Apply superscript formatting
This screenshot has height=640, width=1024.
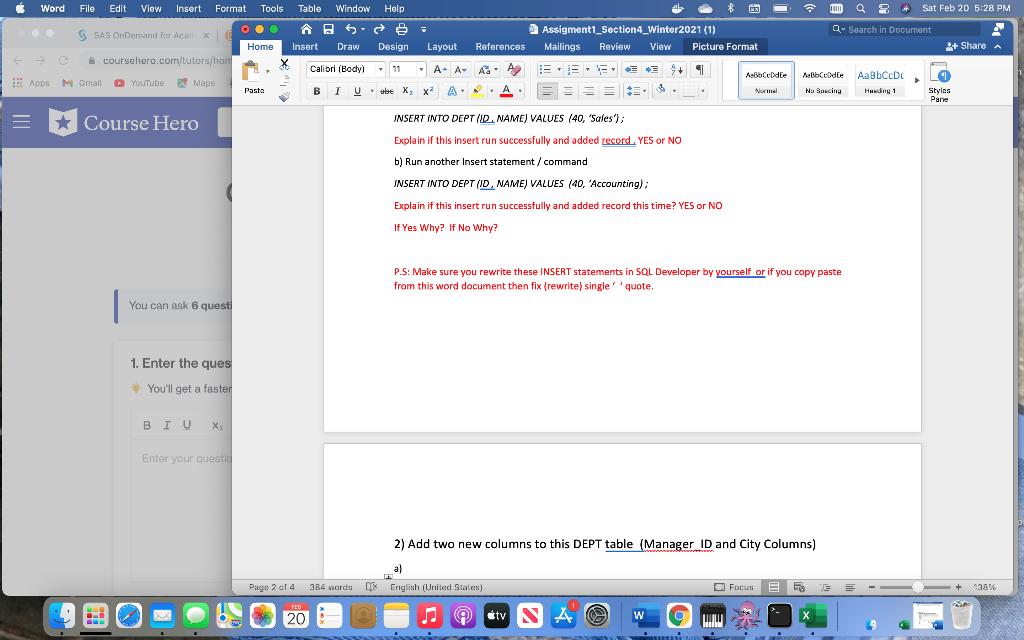coord(427,91)
